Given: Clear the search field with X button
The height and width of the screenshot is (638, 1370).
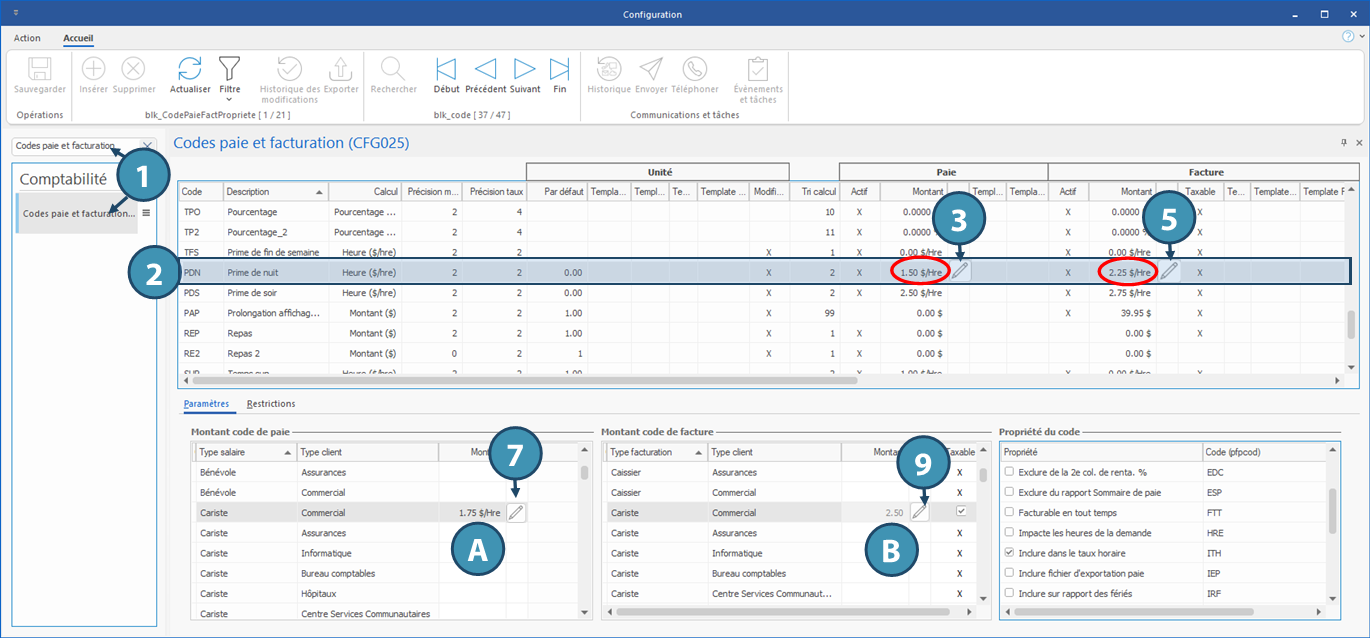Looking at the screenshot, I should click(x=148, y=146).
